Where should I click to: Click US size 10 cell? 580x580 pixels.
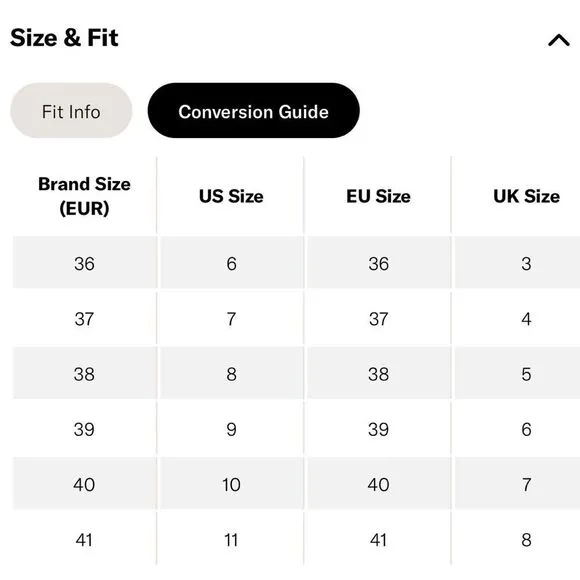tap(232, 483)
